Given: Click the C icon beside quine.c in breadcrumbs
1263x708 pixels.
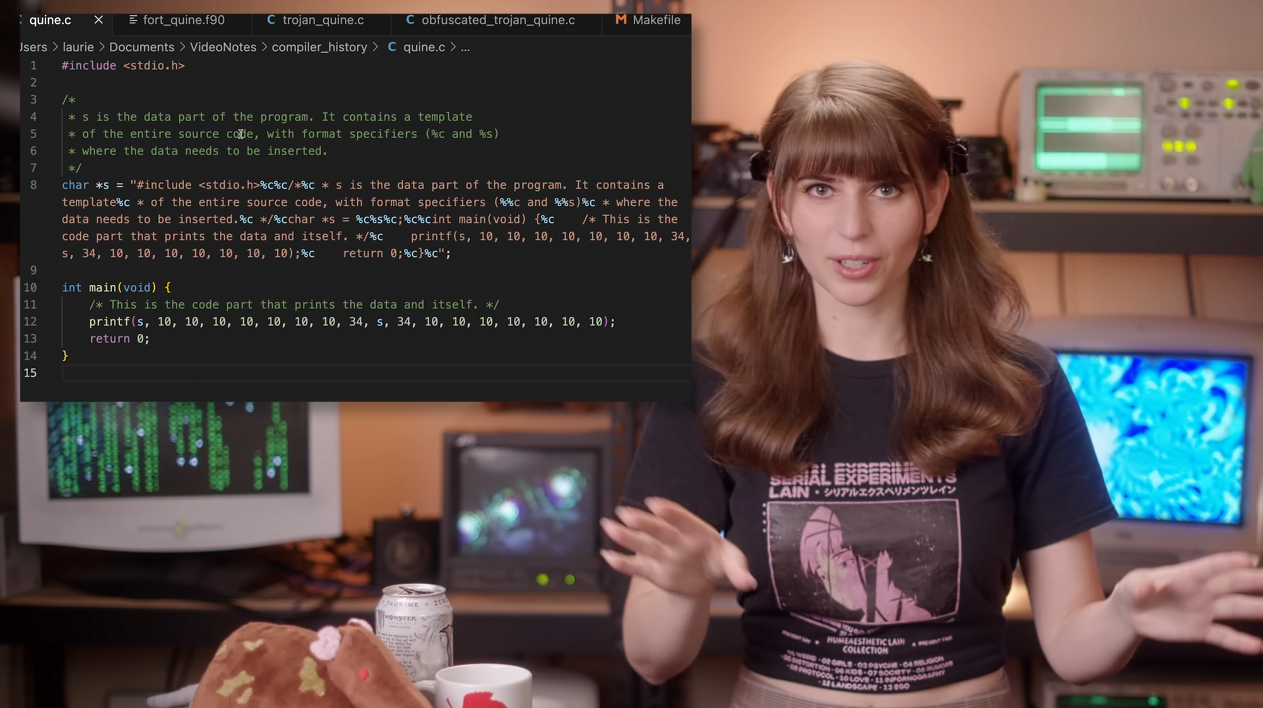Looking at the screenshot, I should click(392, 47).
